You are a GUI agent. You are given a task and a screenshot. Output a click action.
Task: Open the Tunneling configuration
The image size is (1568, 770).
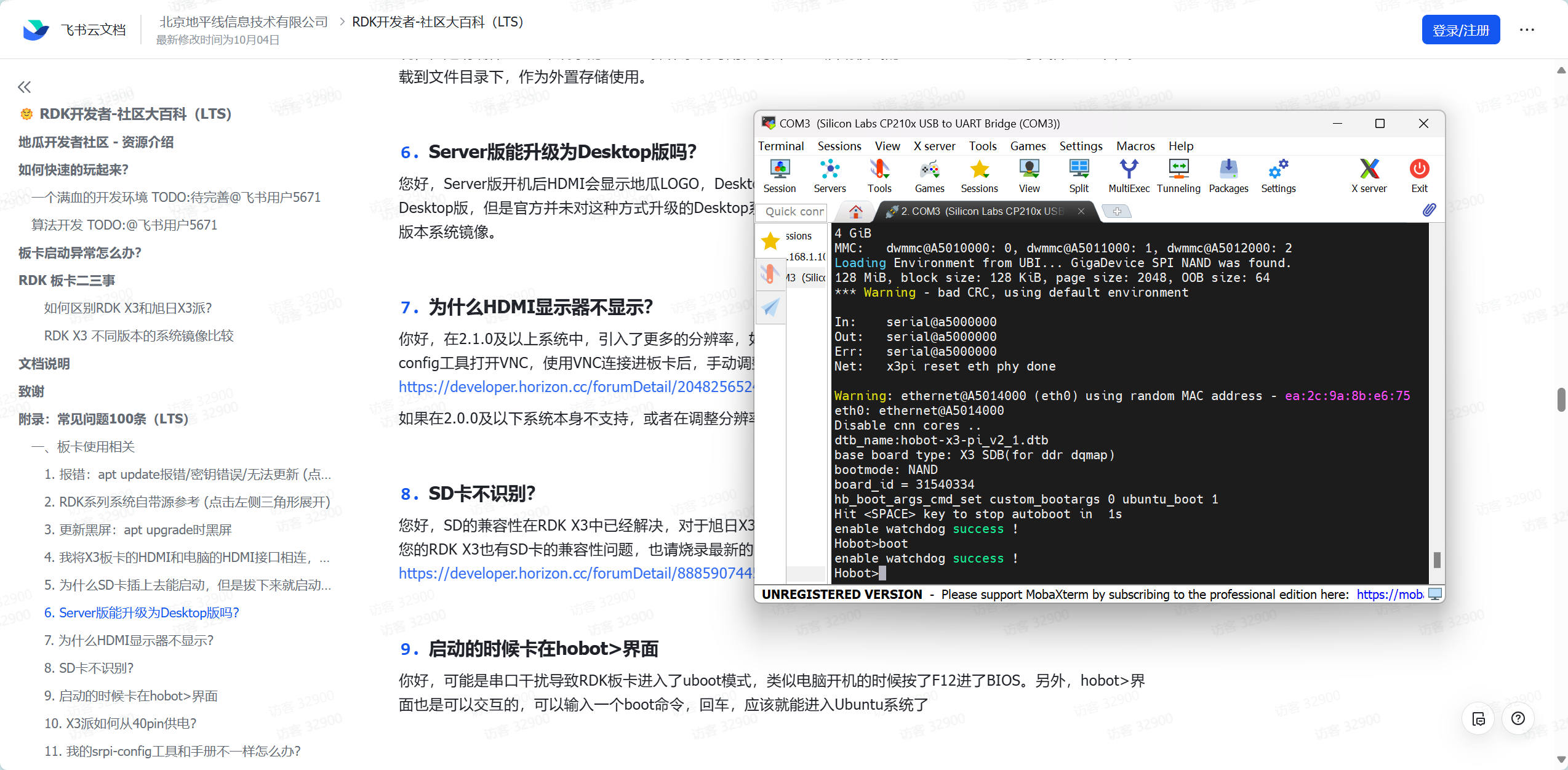[x=1178, y=175]
